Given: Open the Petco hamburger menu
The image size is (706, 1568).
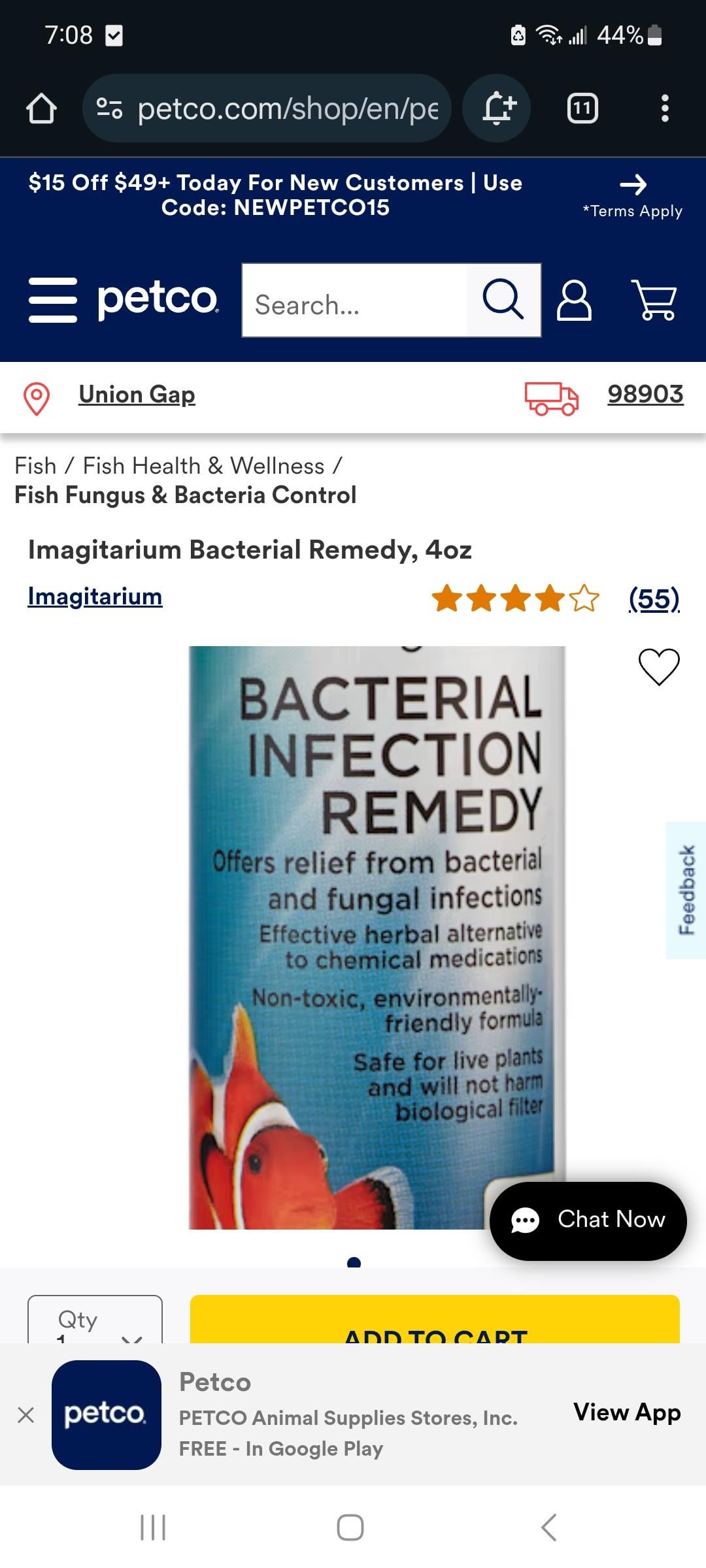Looking at the screenshot, I should tap(53, 300).
